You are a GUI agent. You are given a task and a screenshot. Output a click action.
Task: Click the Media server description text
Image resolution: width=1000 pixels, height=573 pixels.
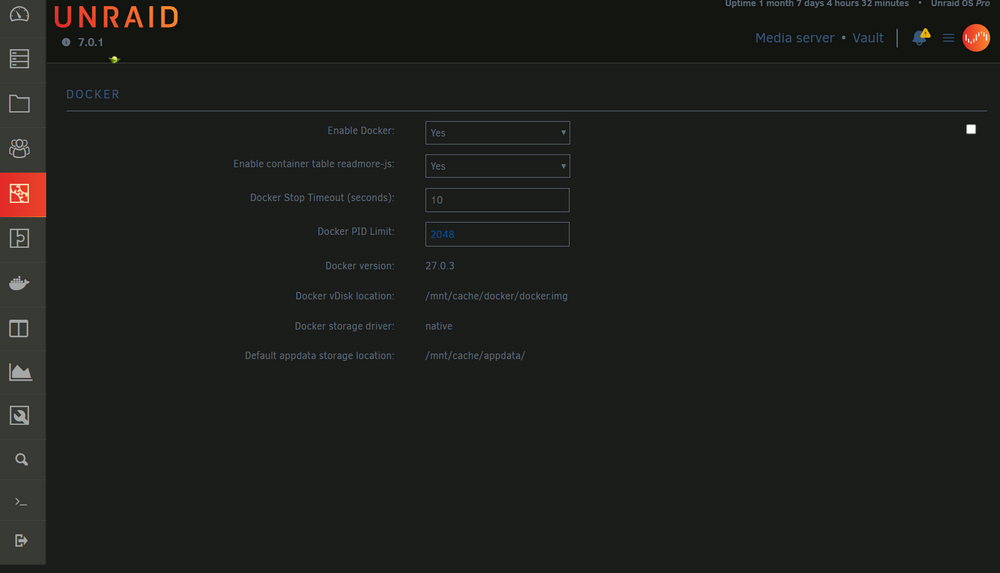(x=794, y=38)
